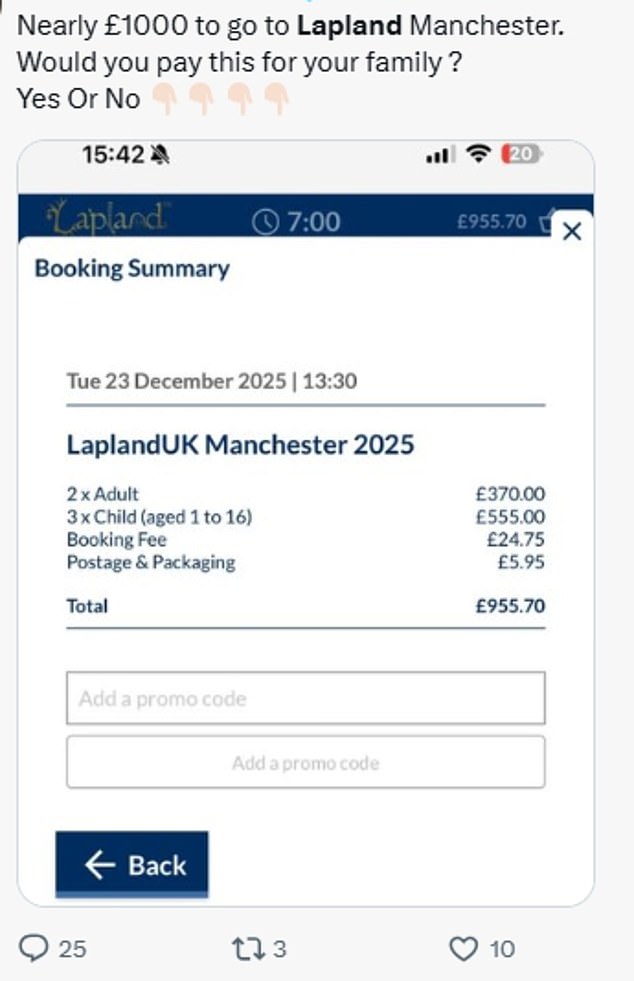This screenshot has width=634, height=981.
Task: Click the Wi-Fi icon in phone status bar
Action: point(480,155)
